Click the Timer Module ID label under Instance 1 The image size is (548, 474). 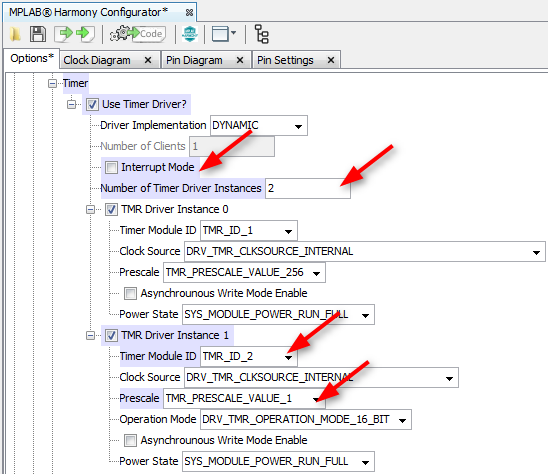coord(158,356)
